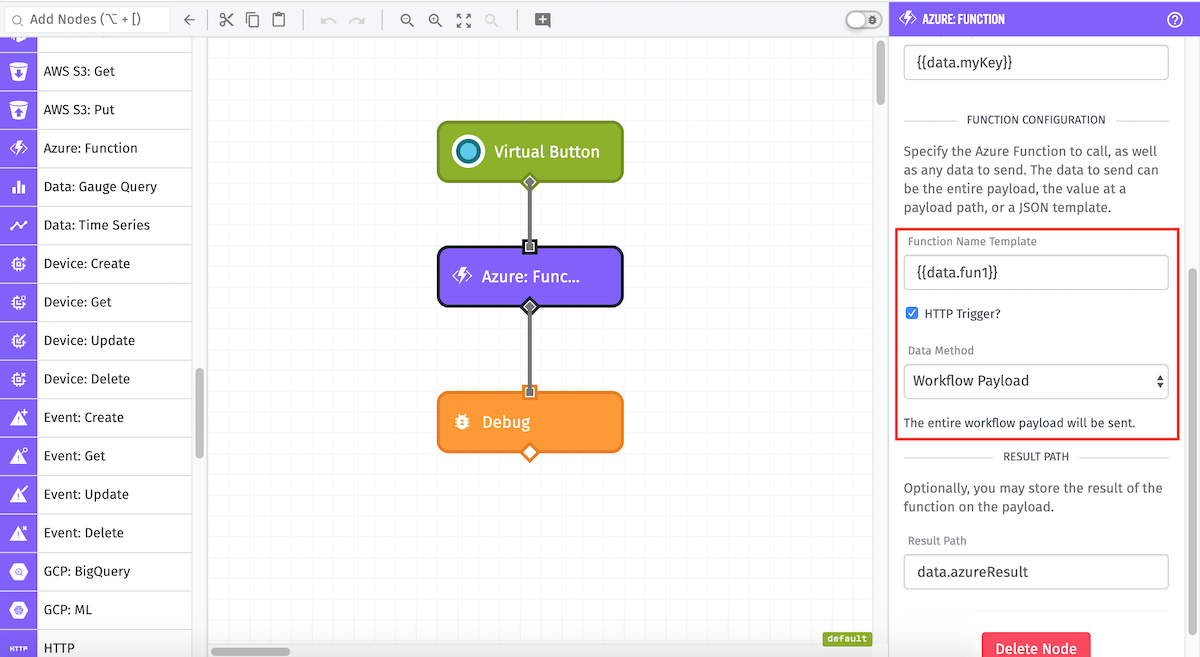Image resolution: width=1200 pixels, height=657 pixels.
Task: Select the AWS S3: Get node
Action: click(x=96, y=72)
